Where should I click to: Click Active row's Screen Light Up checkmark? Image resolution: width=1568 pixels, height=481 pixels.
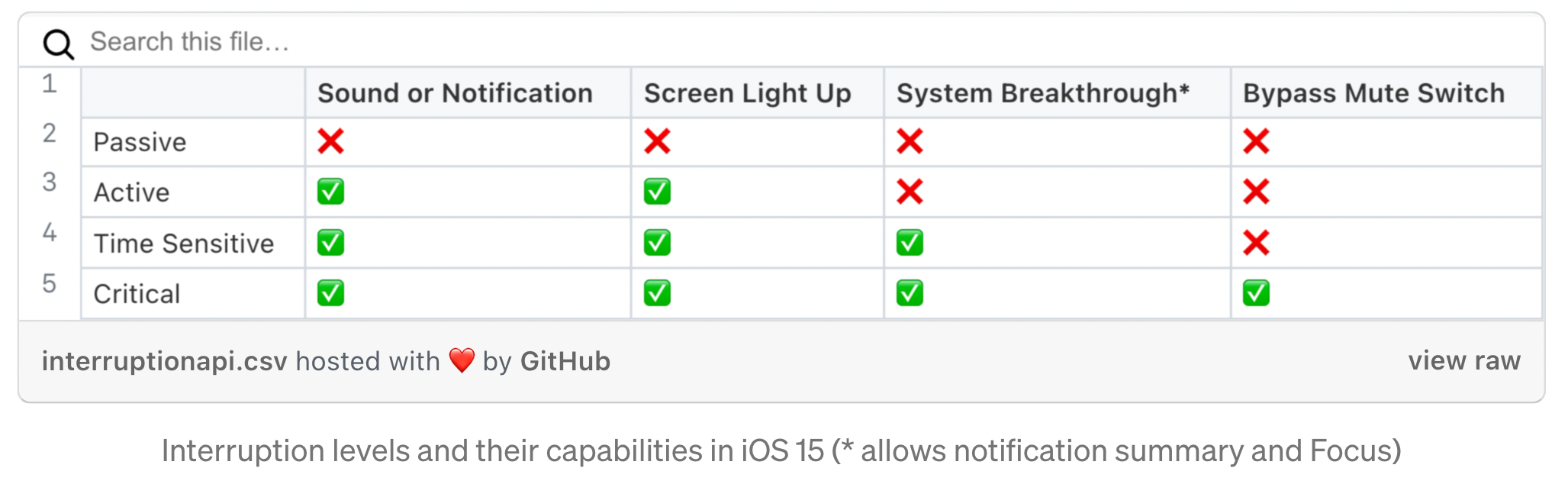coord(657,192)
